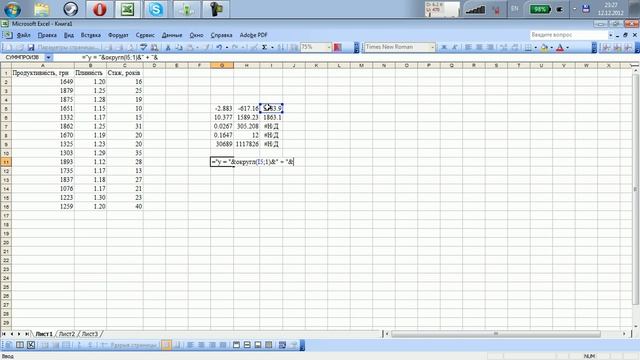Open the AutoSum functions dropdown arrow

tap(272, 48)
